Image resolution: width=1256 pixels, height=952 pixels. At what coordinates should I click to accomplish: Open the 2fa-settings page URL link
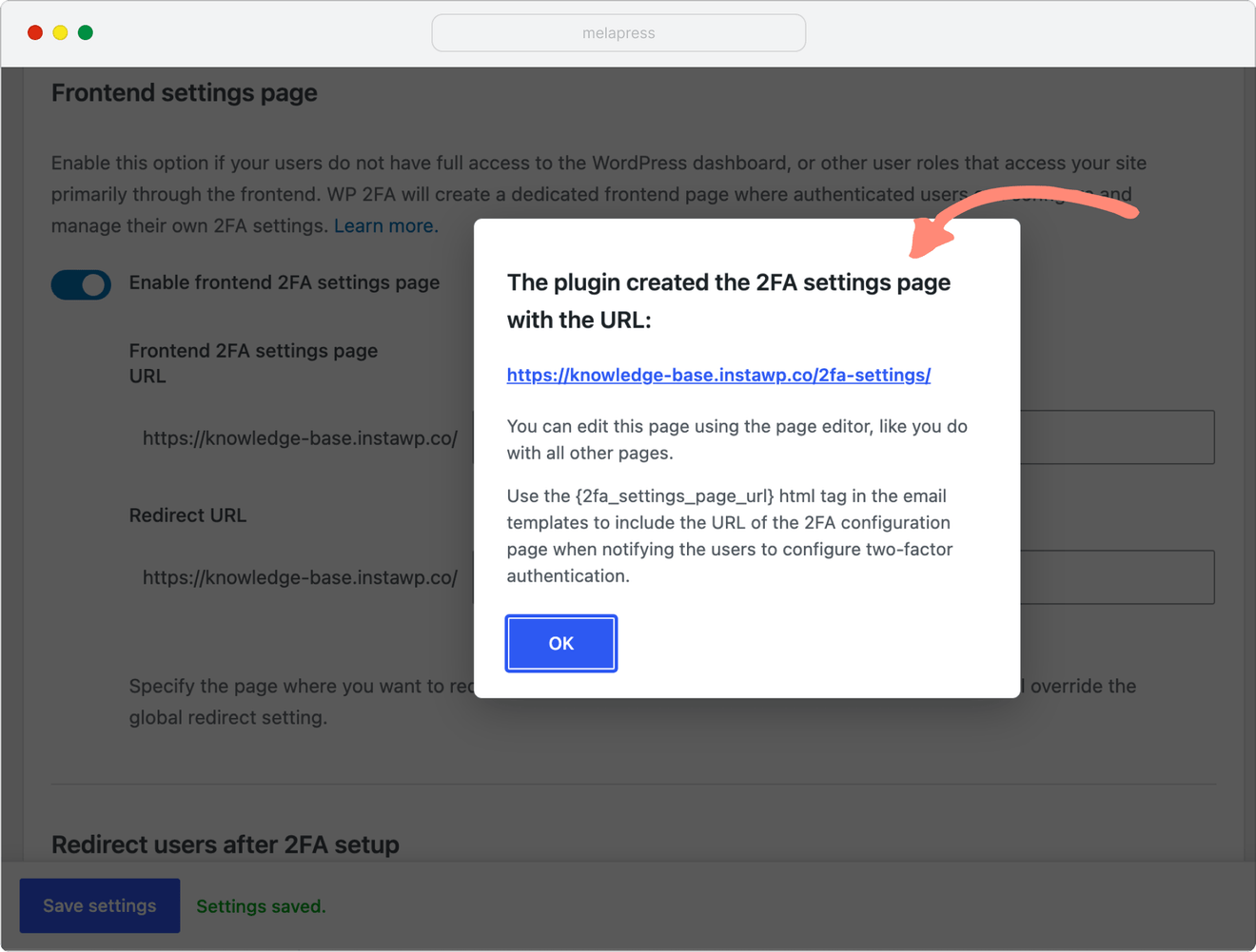pos(718,375)
